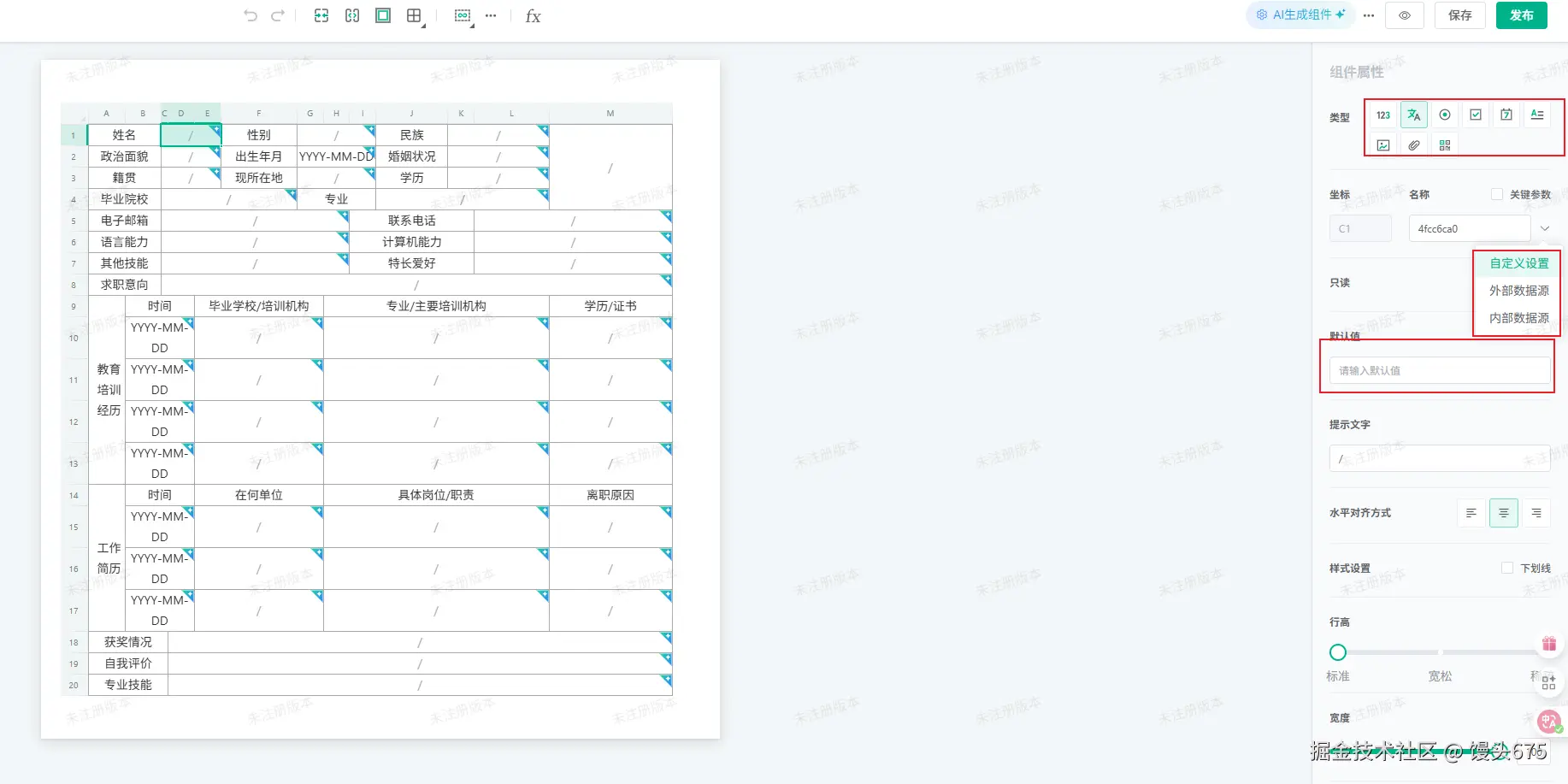Click the dashed linked-area toolbar icon

click(462, 15)
